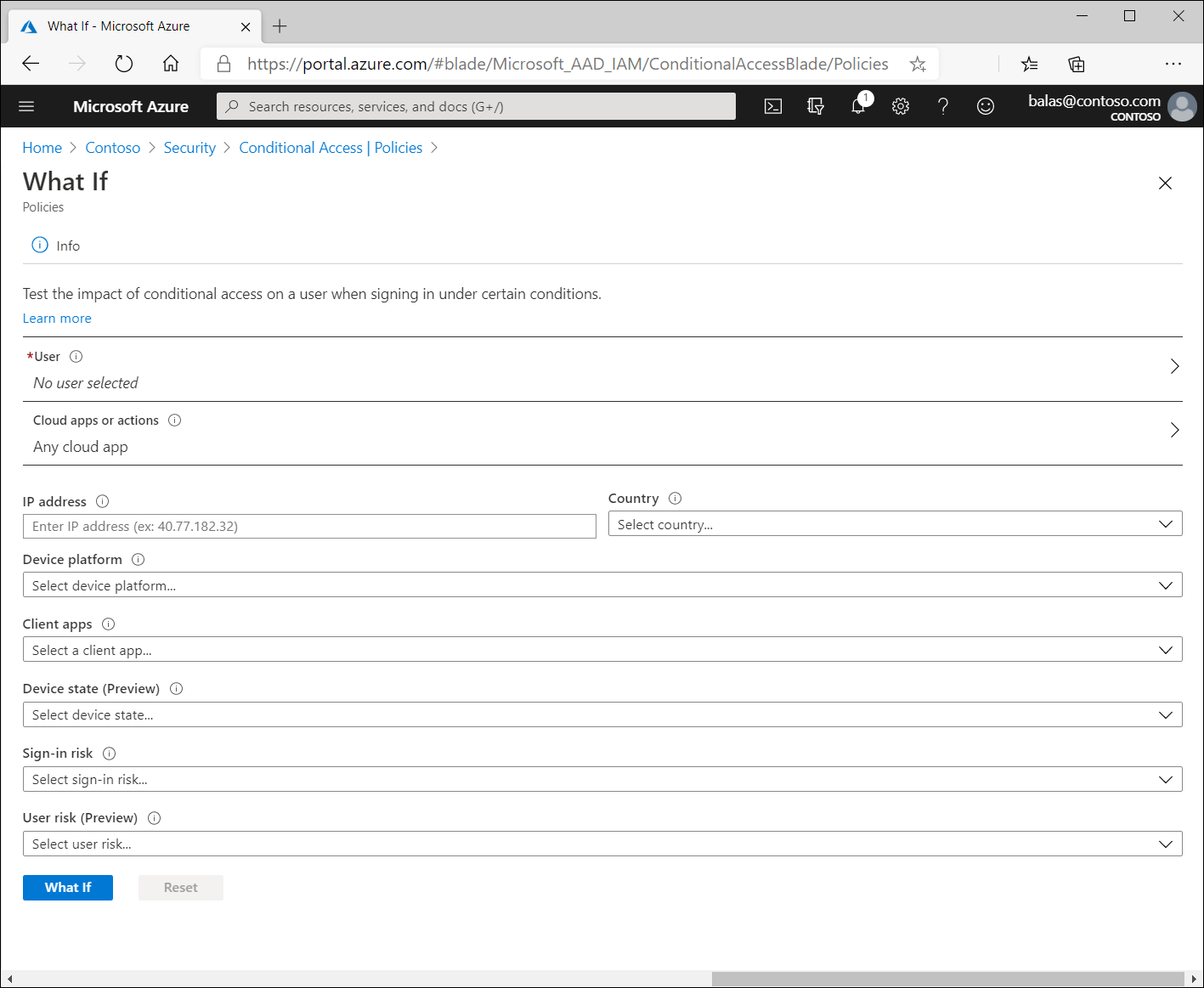Add this page to favorites star
Screen dimensions: 1204x988
tap(918, 64)
